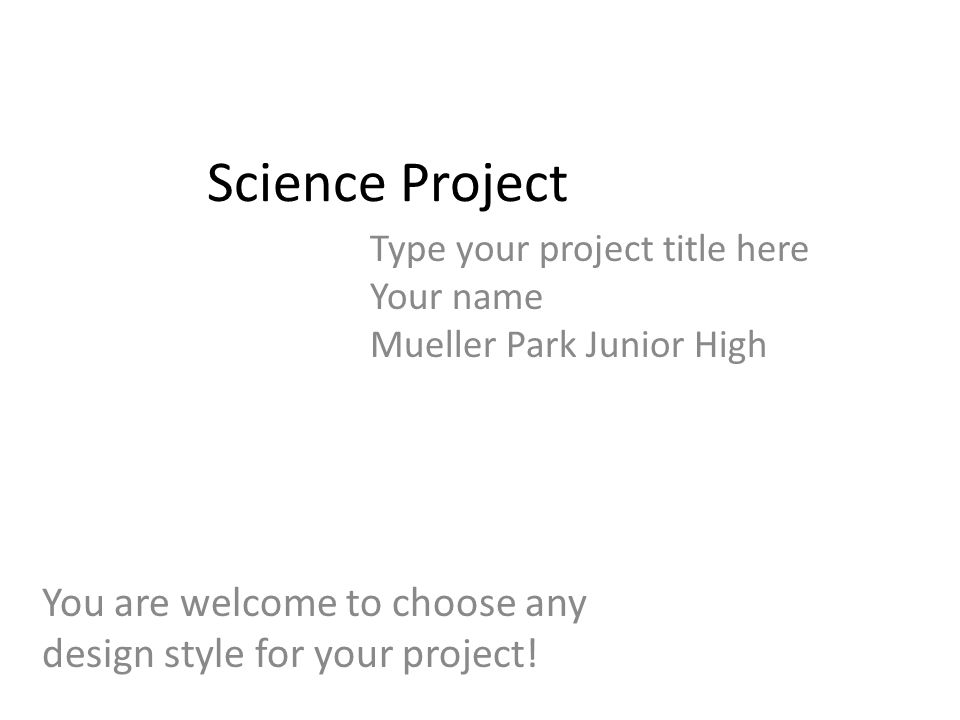Image resolution: width=960 pixels, height=720 pixels.
Task: Click the word "project!" in the bottom note
Action: click(x=470, y=656)
